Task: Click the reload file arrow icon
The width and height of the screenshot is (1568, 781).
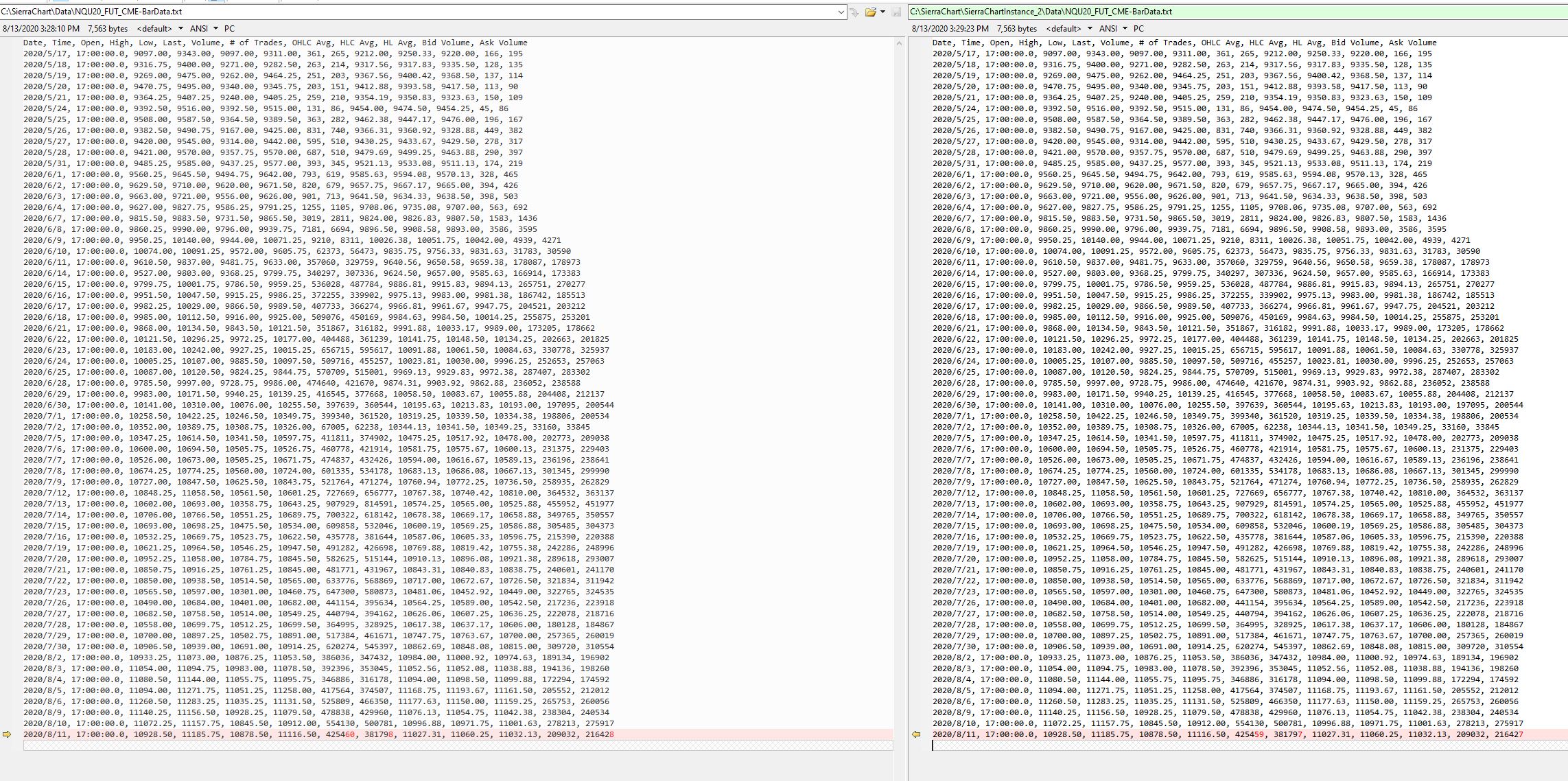Action: [x=854, y=12]
